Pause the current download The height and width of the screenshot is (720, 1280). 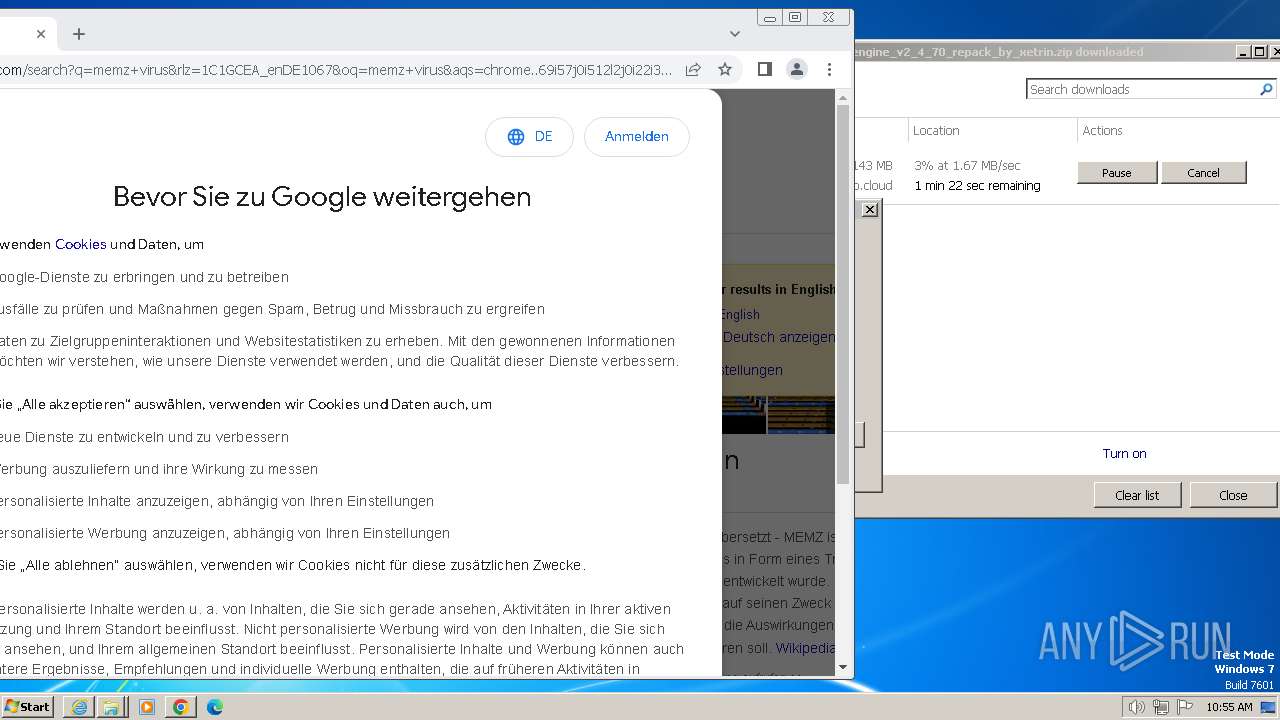click(1117, 173)
